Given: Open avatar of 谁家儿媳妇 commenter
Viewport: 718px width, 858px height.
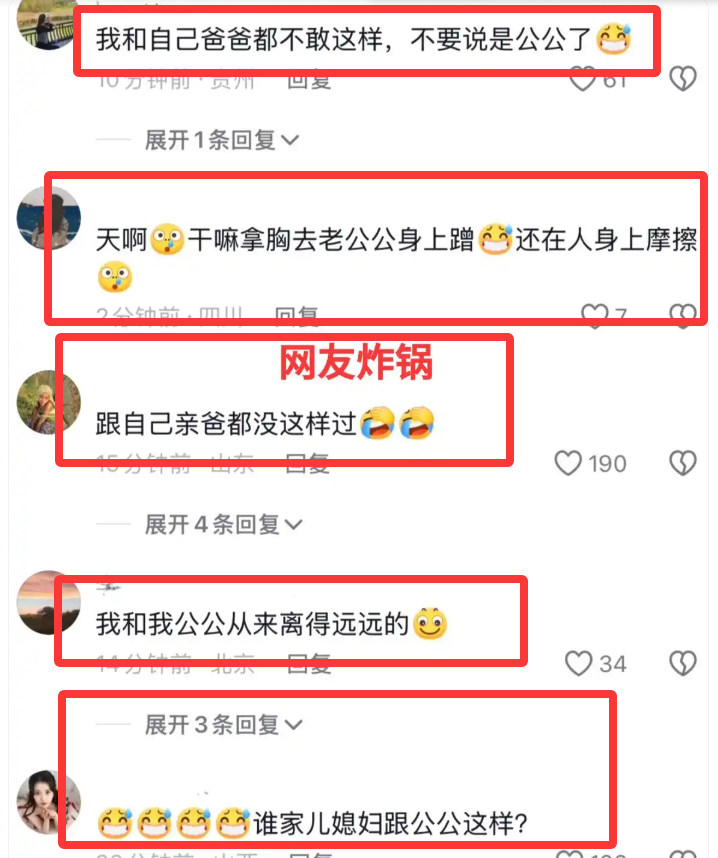Looking at the screenshot, I should (49, 802).
